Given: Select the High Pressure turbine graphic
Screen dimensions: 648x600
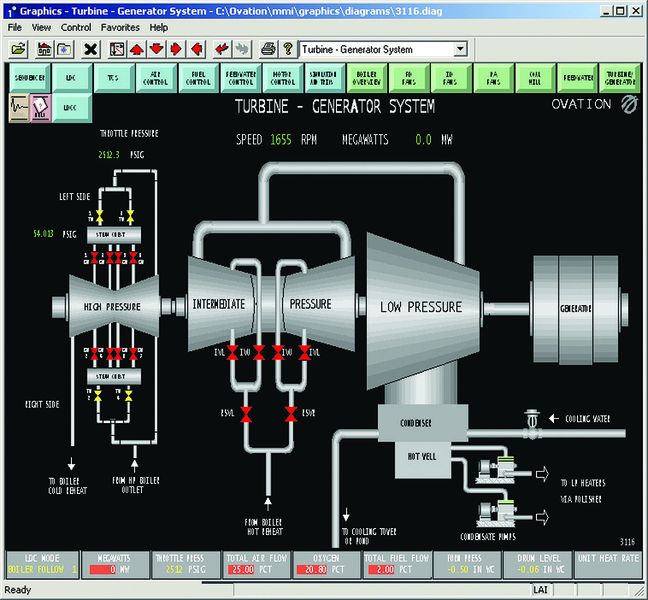Looking at the screenshot, I should [114, 306].
